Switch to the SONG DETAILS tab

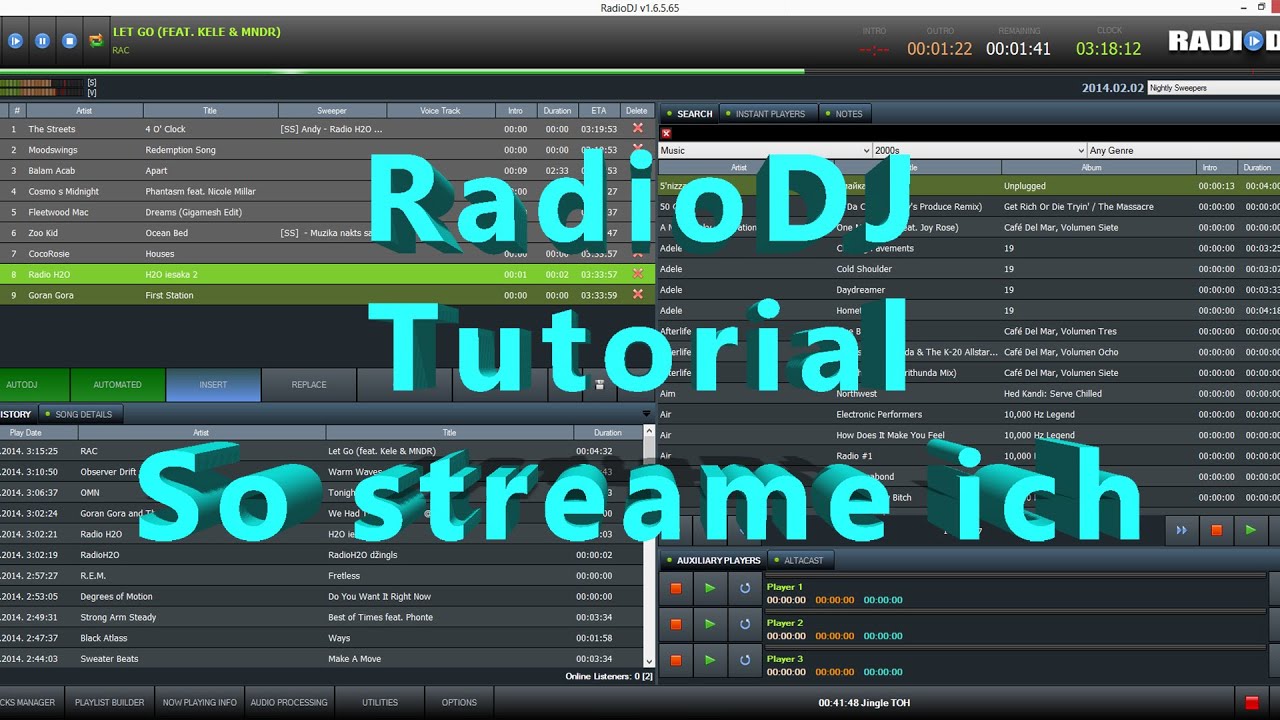click(x=83, y=414)
